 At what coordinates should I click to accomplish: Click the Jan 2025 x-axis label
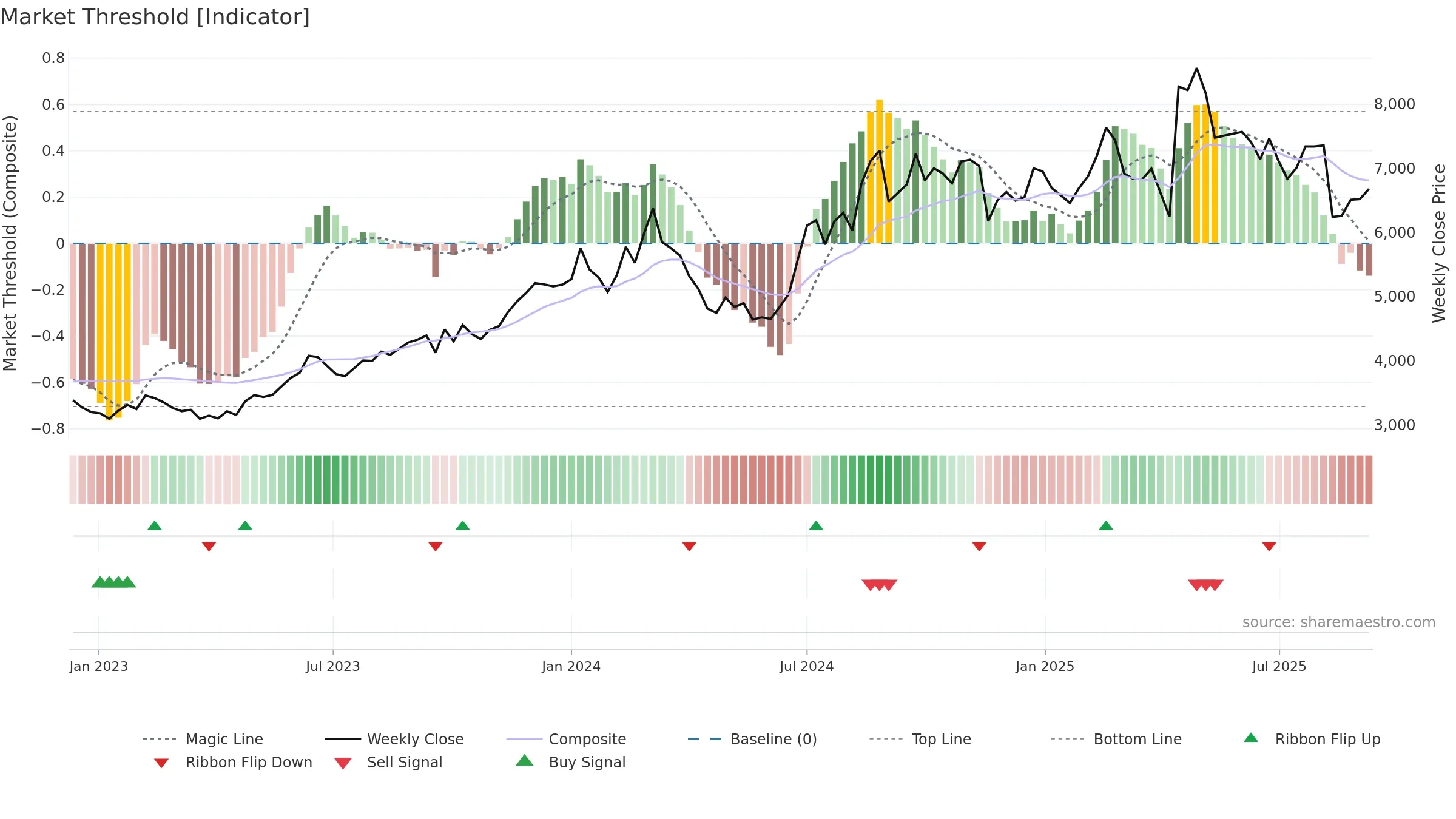point(1045,667)
